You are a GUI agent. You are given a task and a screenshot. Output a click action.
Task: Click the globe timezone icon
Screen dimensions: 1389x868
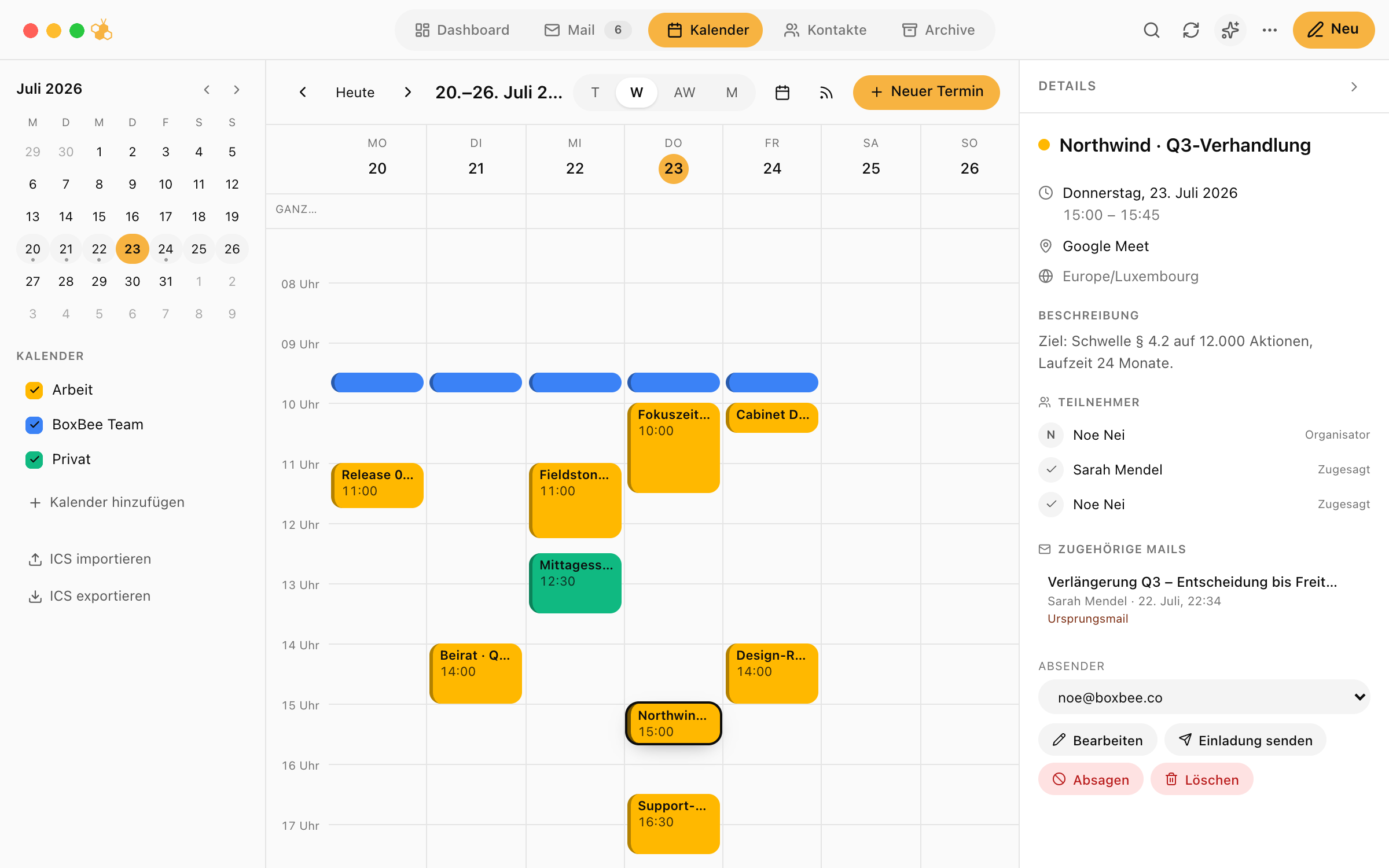[1046, 276]
